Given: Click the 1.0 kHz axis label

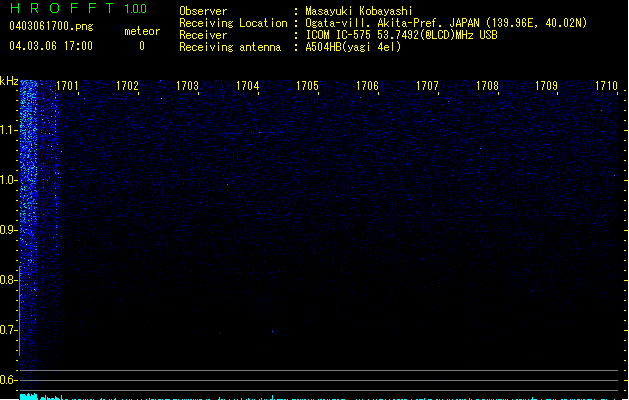Looking at the screenshot, I should point(8,180).
